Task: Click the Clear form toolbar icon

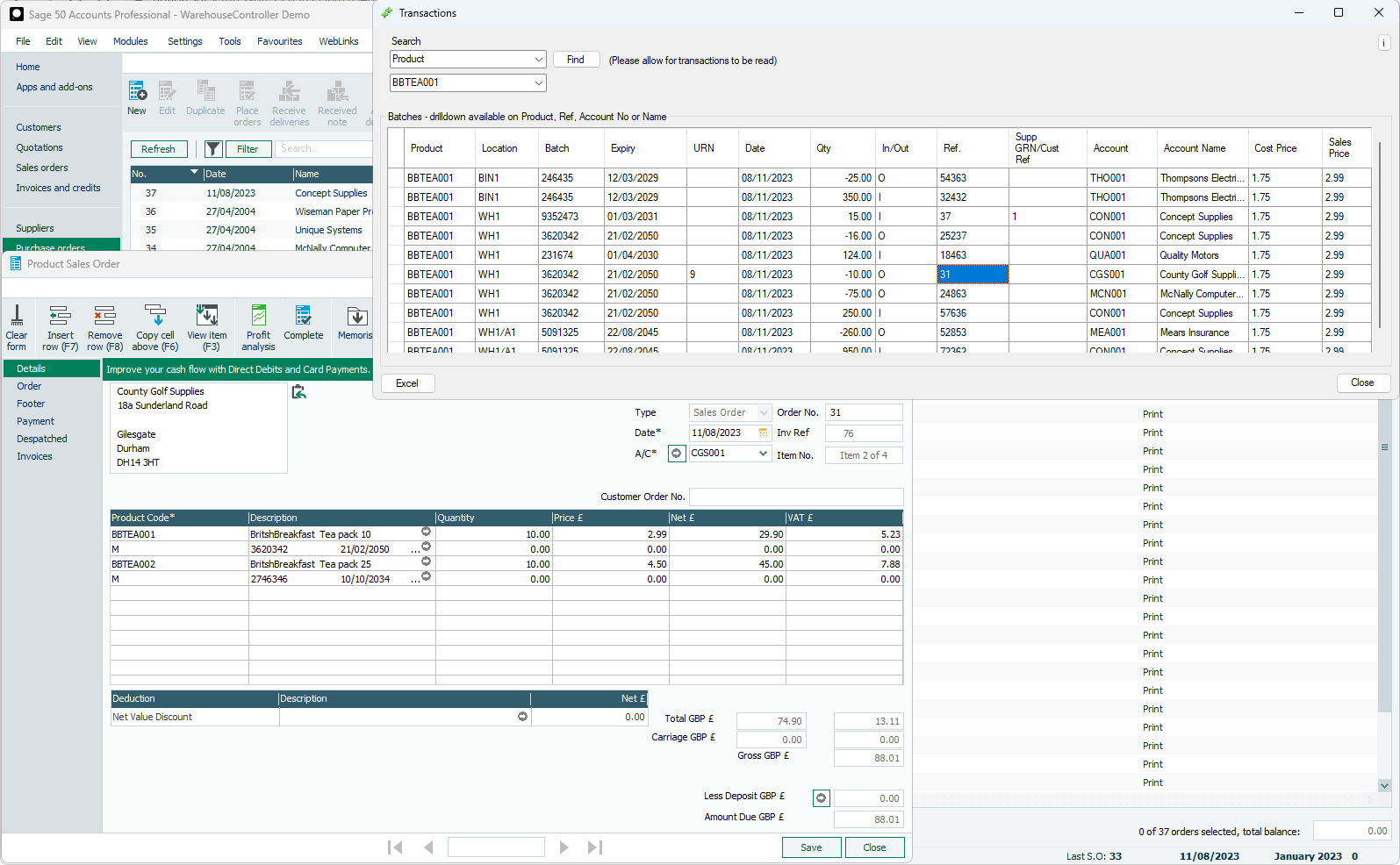Action: click(17, 326)
